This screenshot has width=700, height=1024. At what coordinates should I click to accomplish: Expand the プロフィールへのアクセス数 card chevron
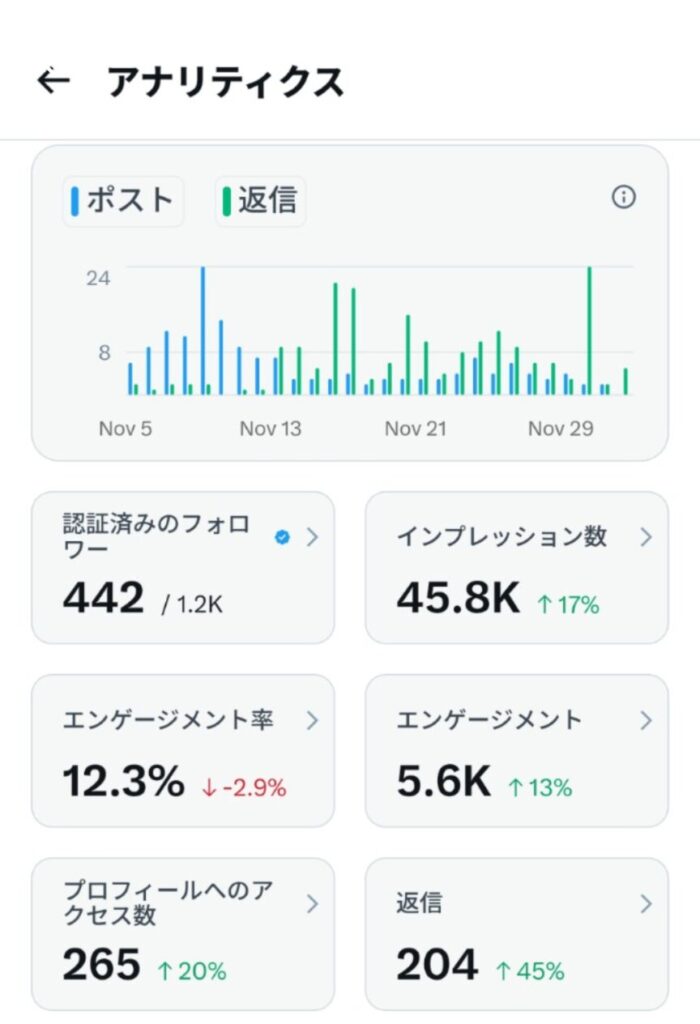point(312,903)
